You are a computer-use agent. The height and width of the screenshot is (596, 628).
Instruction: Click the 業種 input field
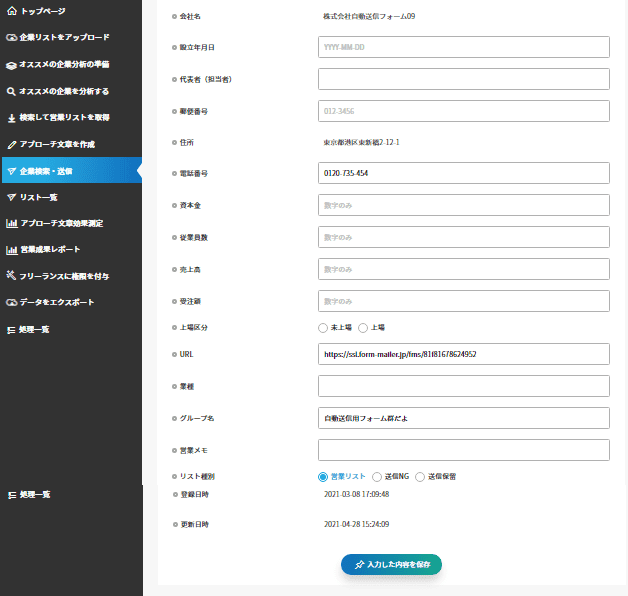[x=464, y=386]
